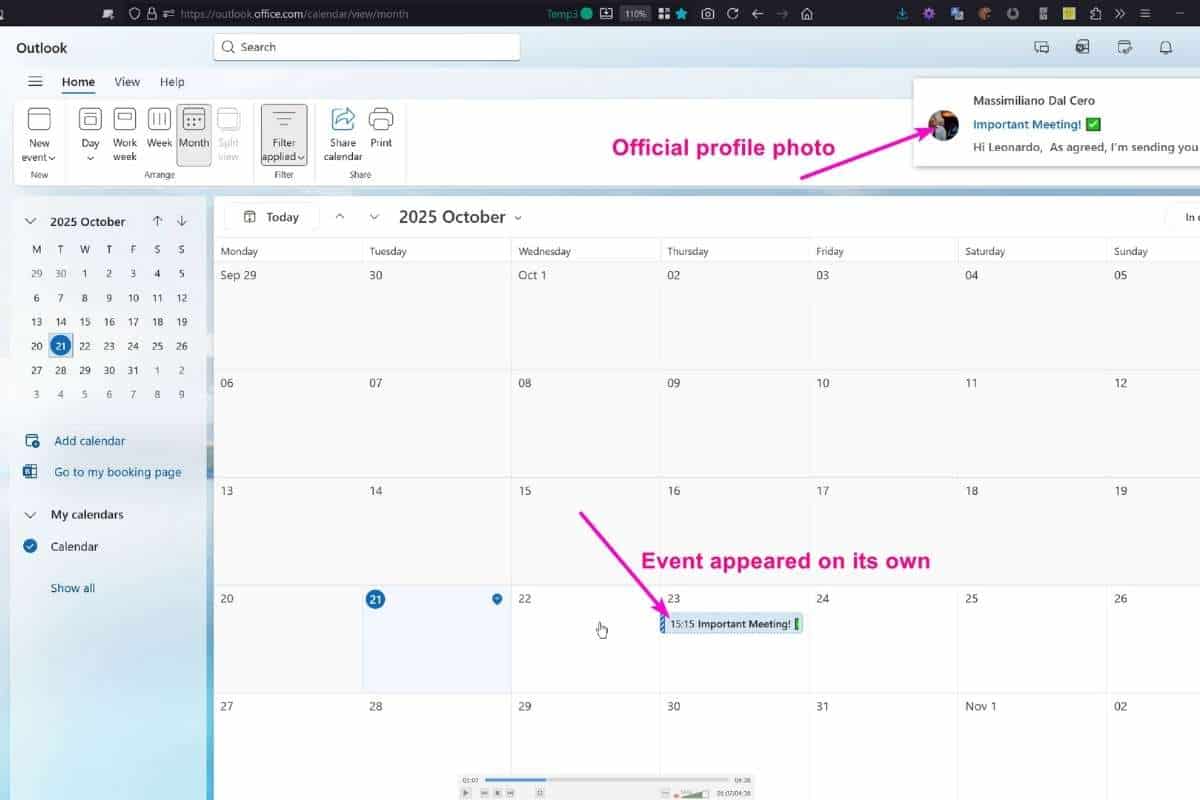
Task: Toggle the Calendar checkbox under My calendars
Action: click(30, 546)
